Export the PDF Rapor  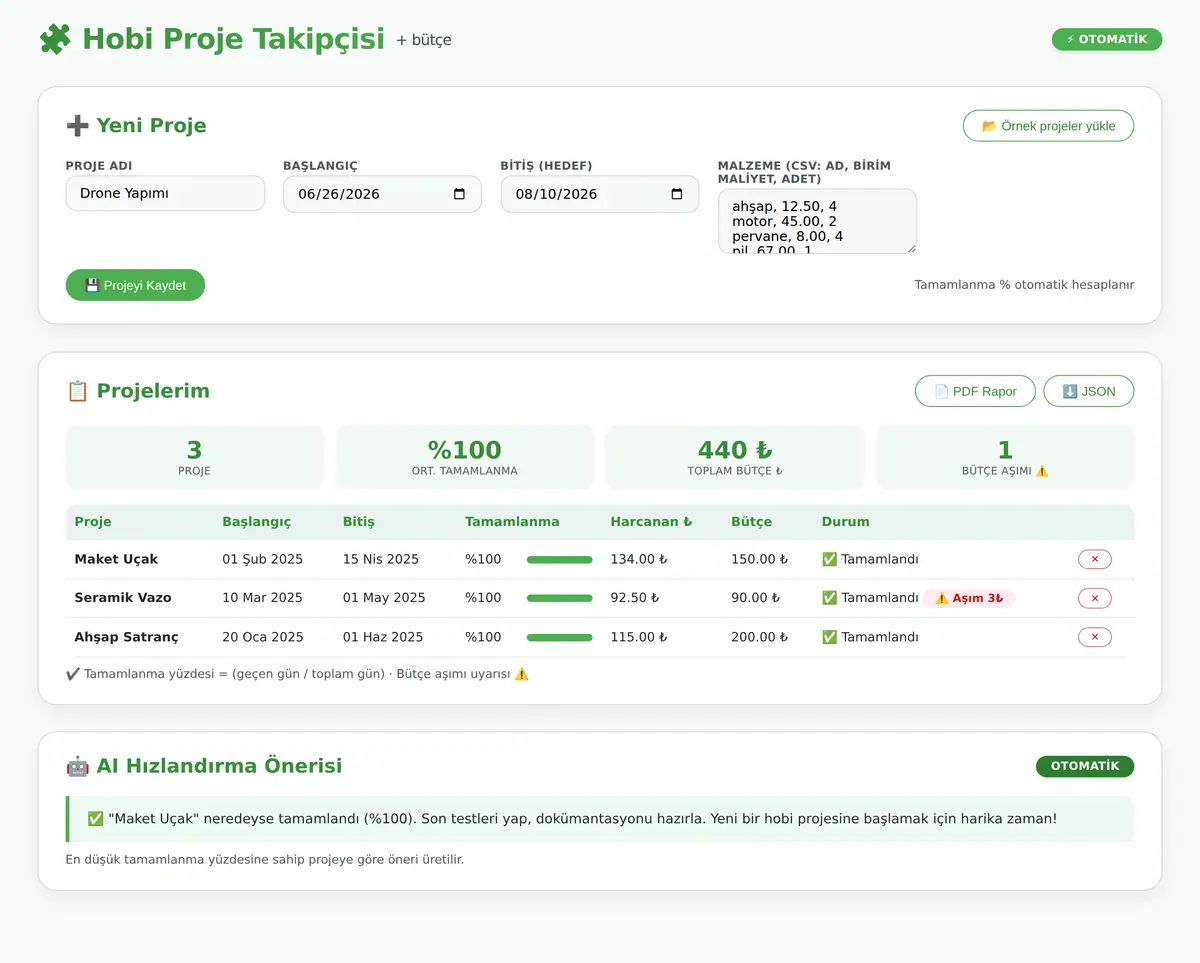tap(975, 391)
